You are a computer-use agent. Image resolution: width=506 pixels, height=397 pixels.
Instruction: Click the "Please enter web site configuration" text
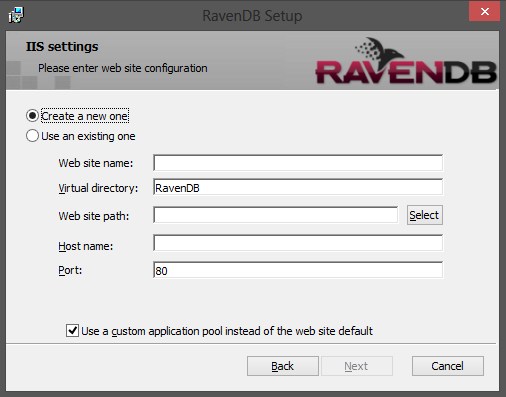point(123,68)
